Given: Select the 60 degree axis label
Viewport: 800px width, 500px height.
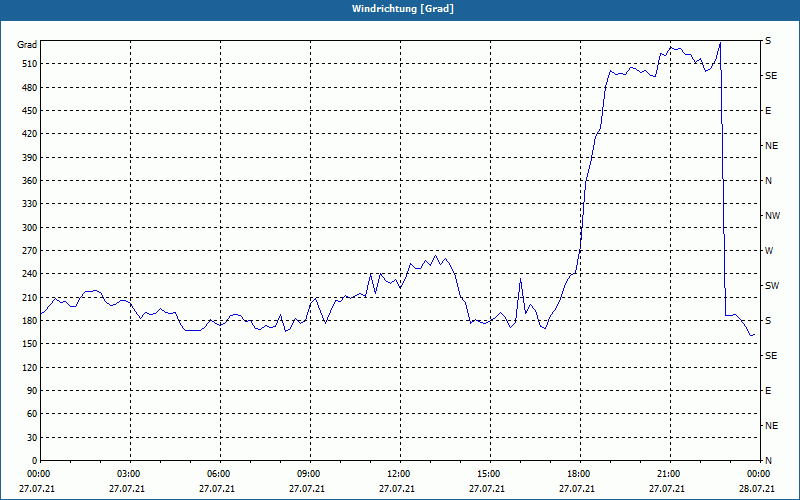Looking at the screenshot, I should 32,414.
